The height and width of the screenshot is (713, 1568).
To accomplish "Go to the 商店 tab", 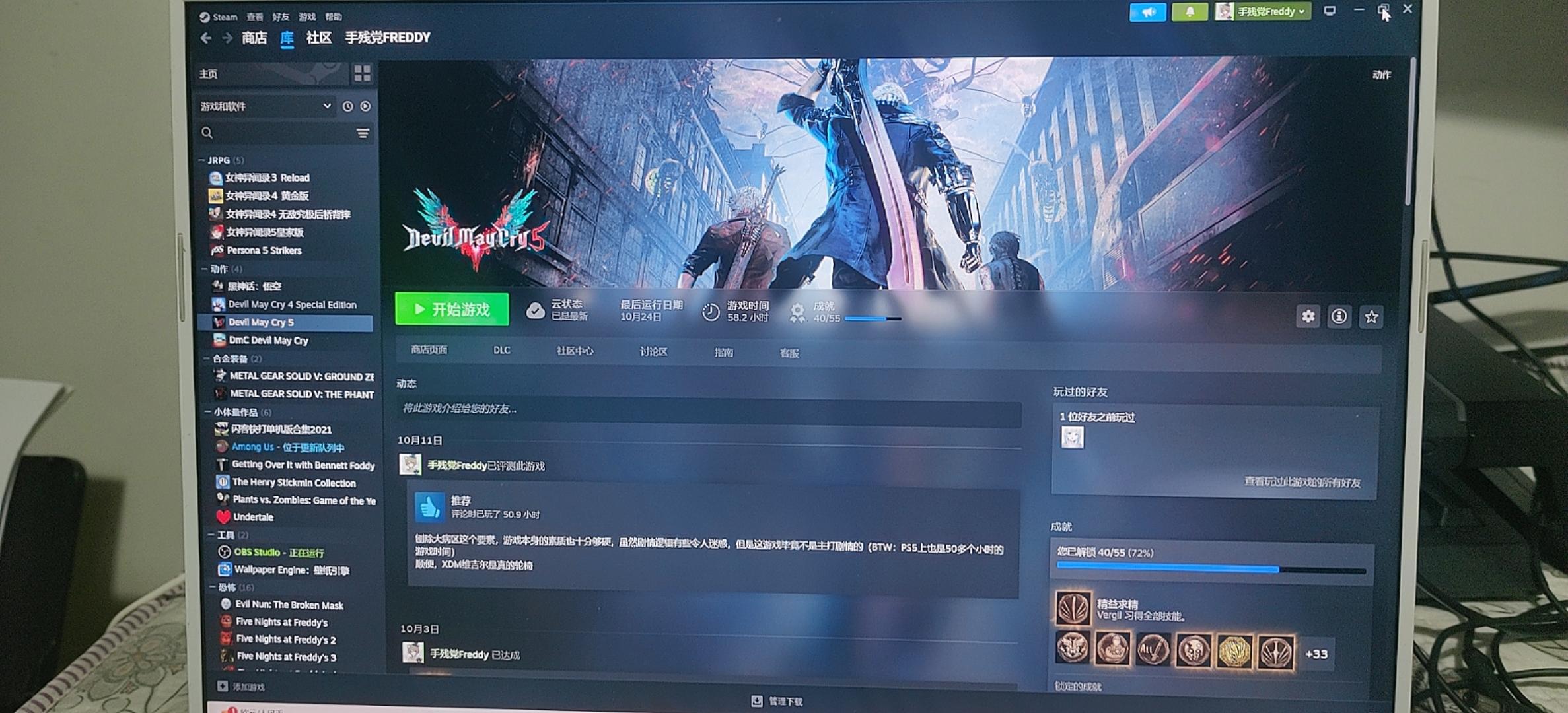I will click(254, 38).
